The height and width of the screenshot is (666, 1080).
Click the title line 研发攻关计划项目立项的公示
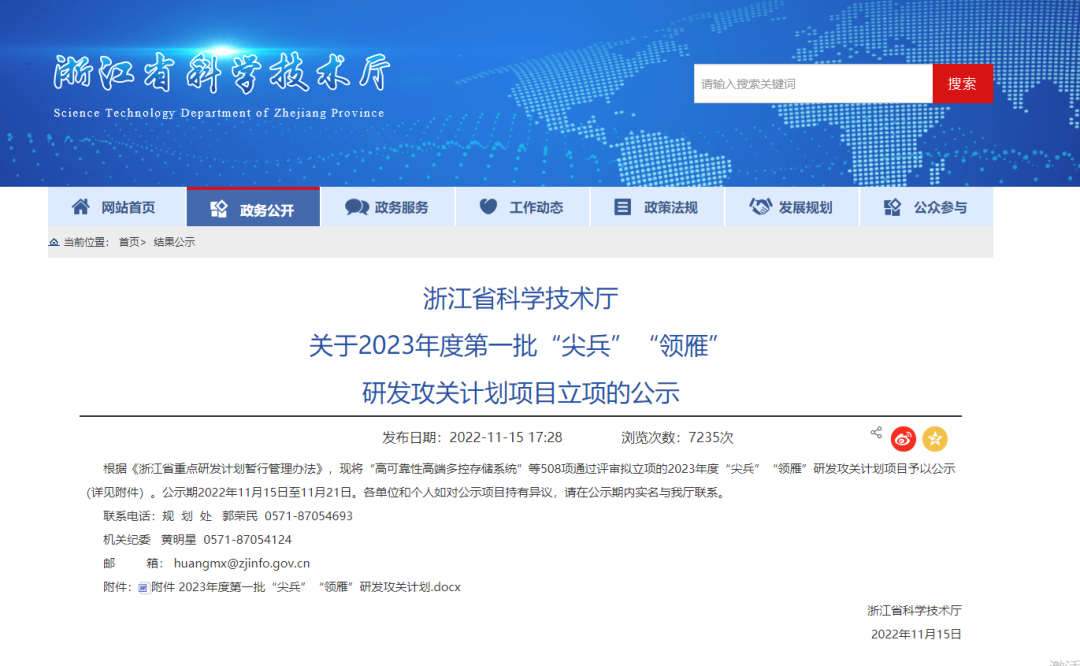coord(521,393)
